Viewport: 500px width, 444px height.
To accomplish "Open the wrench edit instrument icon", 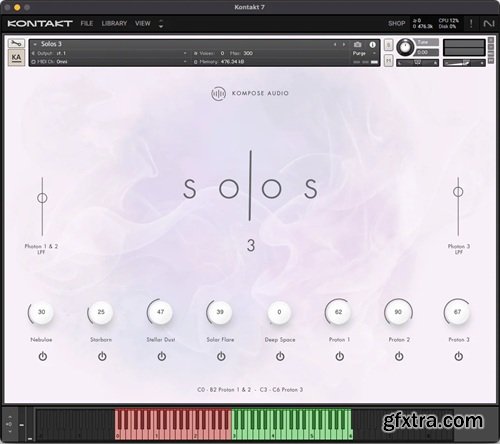I will [16, 44].
